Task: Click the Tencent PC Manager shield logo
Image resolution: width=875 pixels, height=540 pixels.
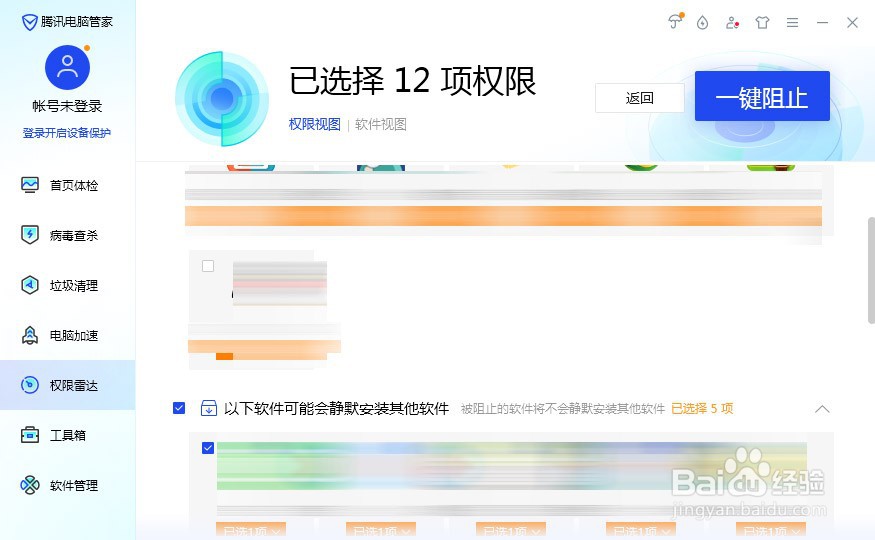Action: pyautogui.click(x=29, y=22)
